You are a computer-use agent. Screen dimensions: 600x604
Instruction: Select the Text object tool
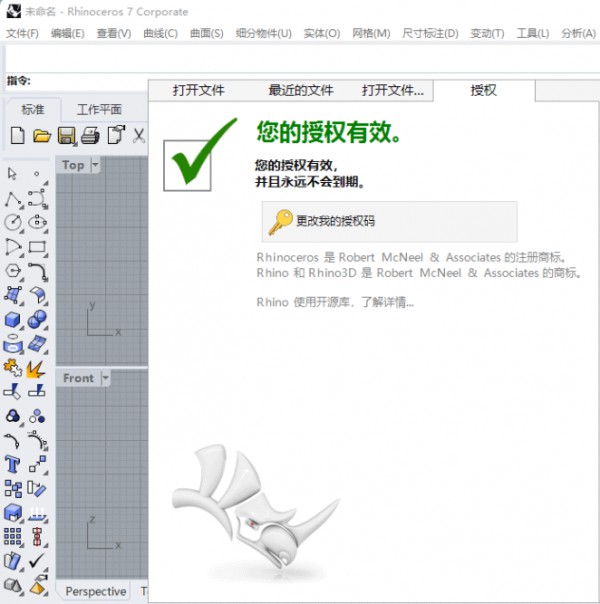click(12, 465)
